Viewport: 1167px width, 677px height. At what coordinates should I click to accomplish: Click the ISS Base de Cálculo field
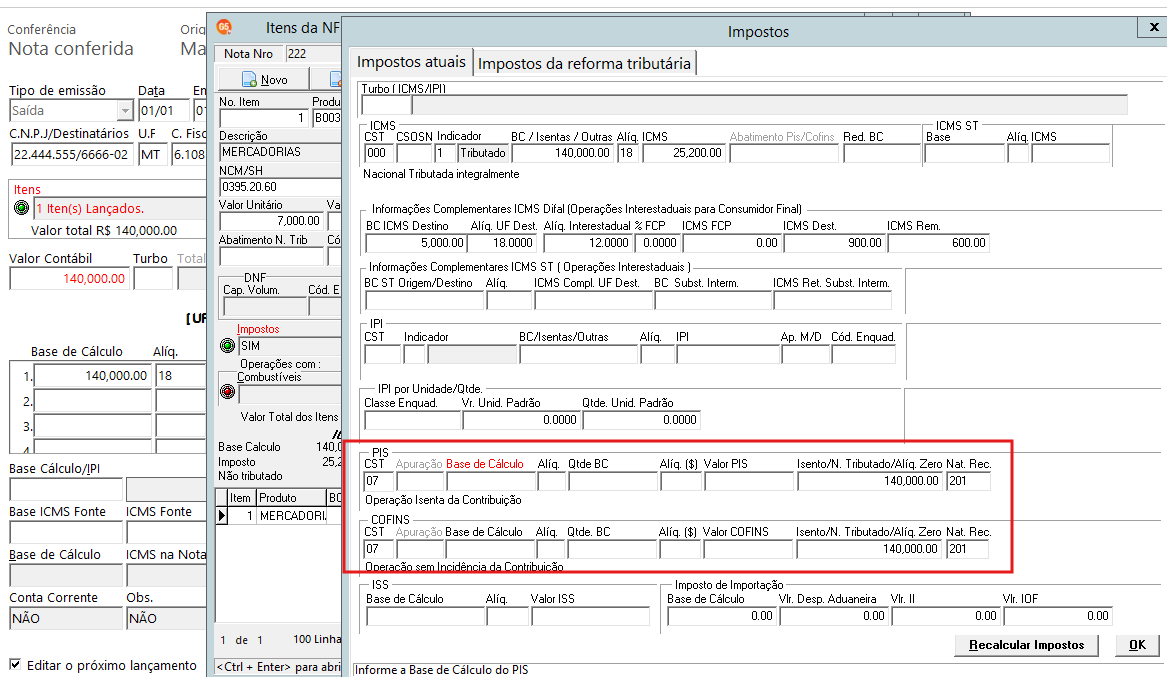[426, 616]
